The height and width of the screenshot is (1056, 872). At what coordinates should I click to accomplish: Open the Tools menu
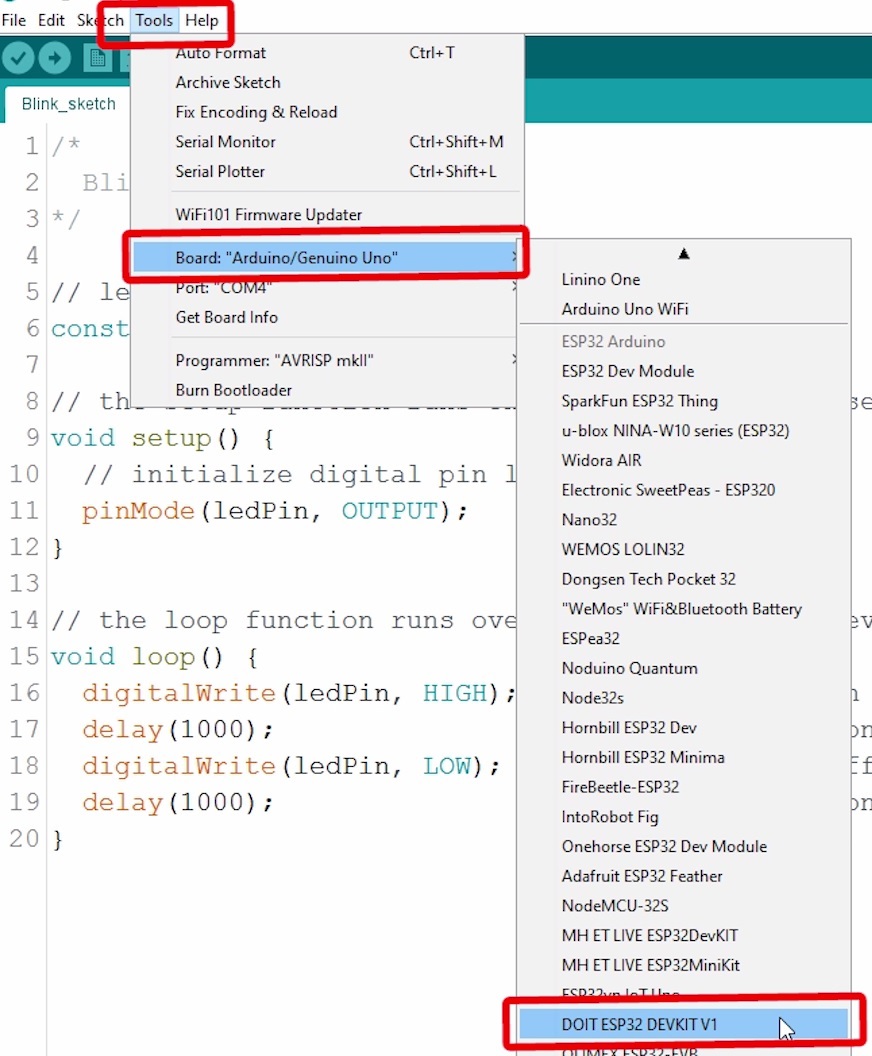coord(154,20)
